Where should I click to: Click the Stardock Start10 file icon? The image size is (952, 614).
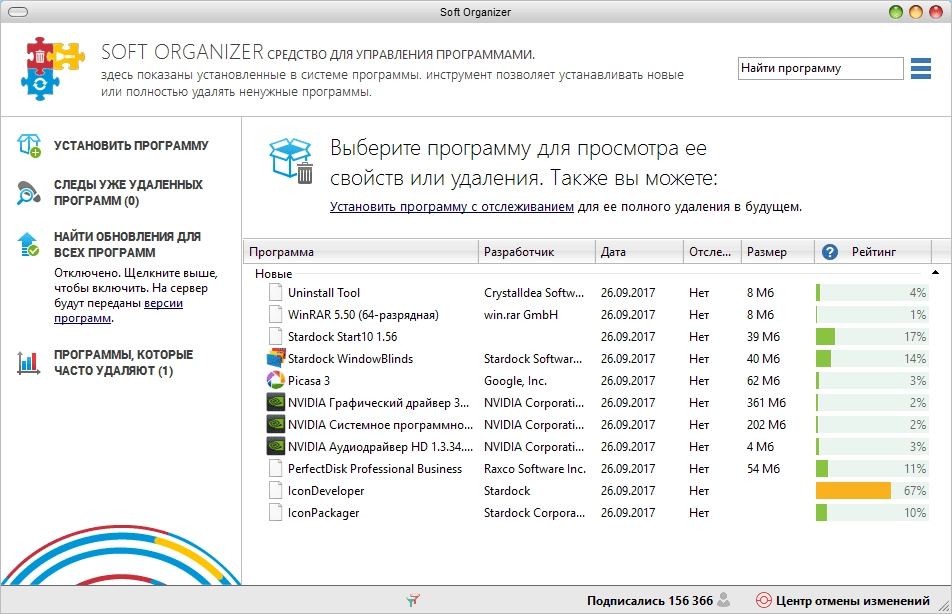(276, 336)
